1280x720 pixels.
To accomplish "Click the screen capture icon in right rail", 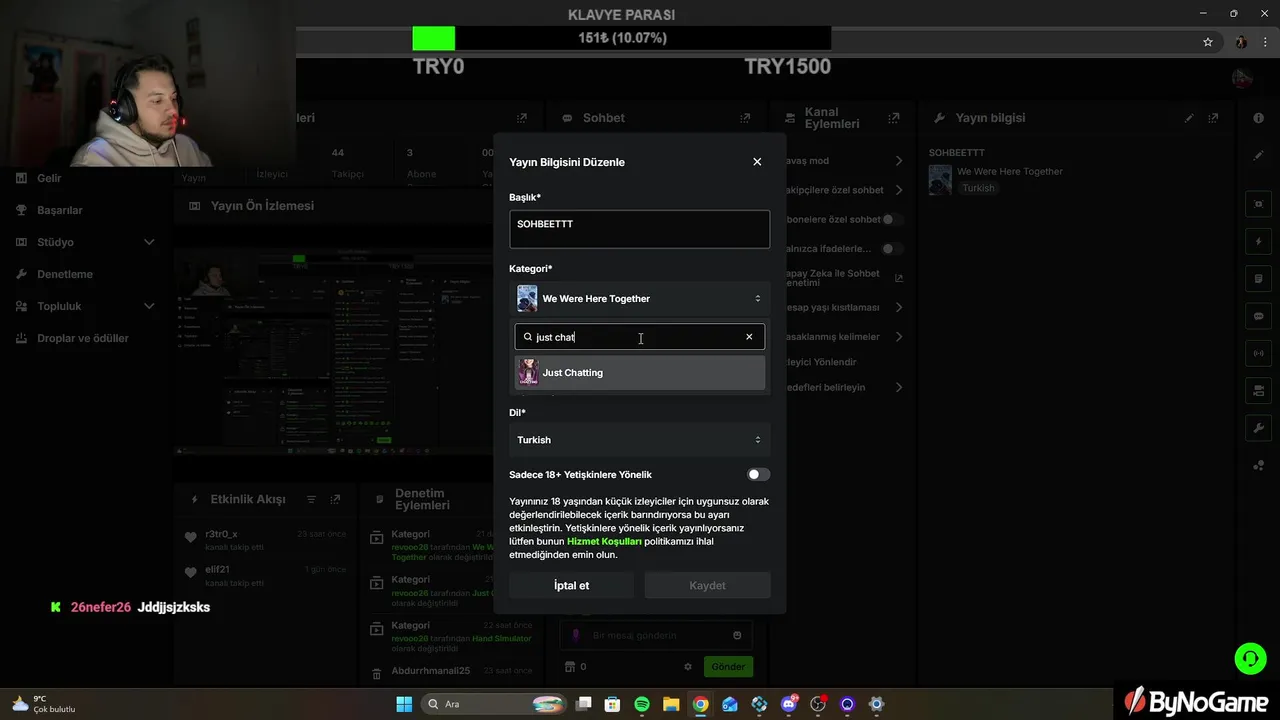I will [x=1258, y=204].
